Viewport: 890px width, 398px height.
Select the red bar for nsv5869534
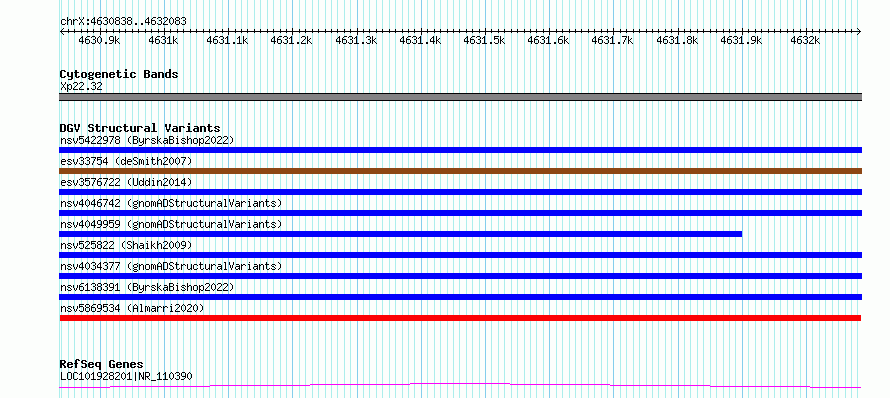tap(460, 318)
